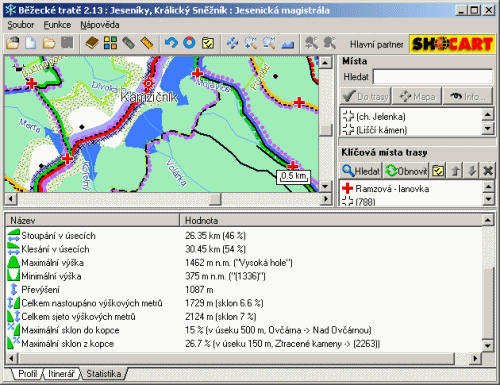The height and width of the screenshot is (385, 500).
Task: Move key place down with arrow icon
Action: click(x=472, y=171)
